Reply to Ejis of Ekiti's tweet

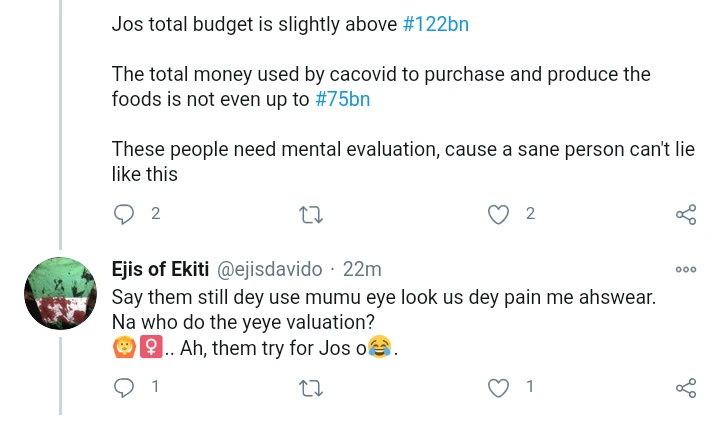click(124, 387)
